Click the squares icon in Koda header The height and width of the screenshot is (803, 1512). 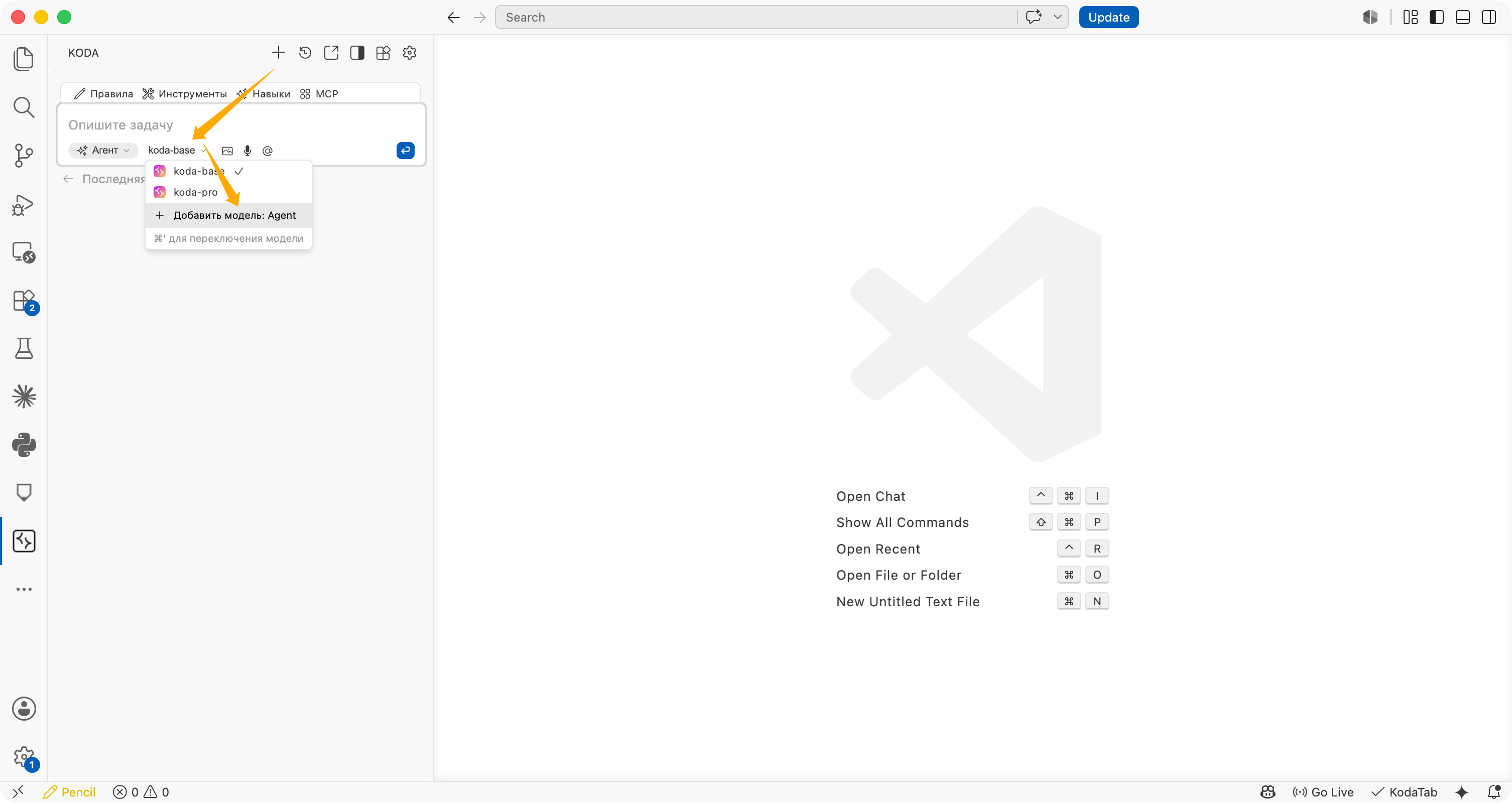pos(384,53)
